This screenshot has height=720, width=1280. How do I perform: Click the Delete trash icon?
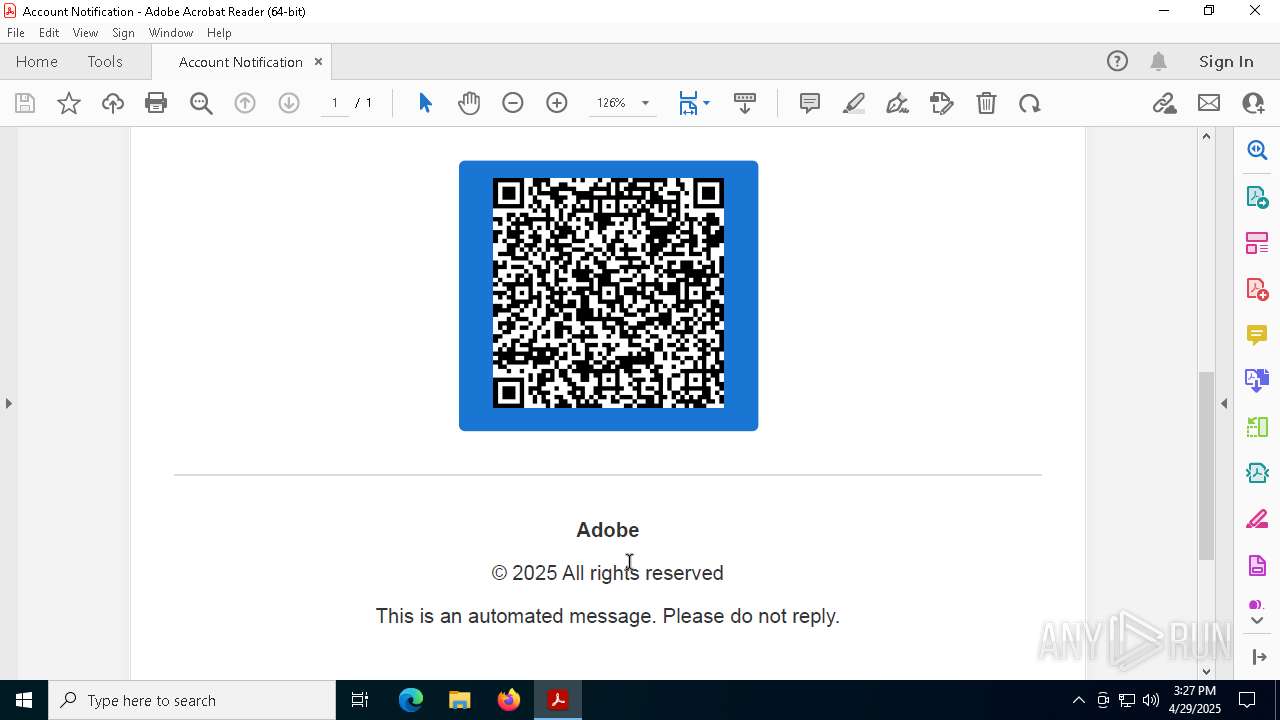click(986, 103)
